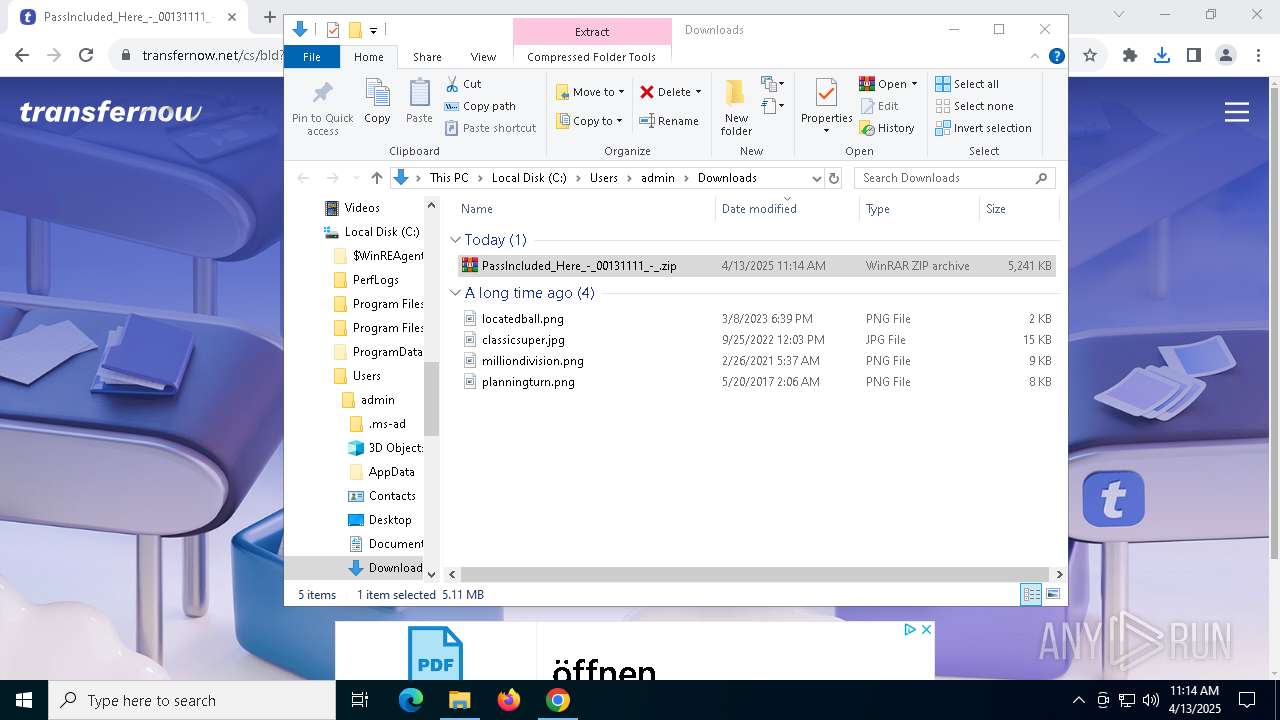
Task: Sort by Name column header
Action: (x=585, y=209)
